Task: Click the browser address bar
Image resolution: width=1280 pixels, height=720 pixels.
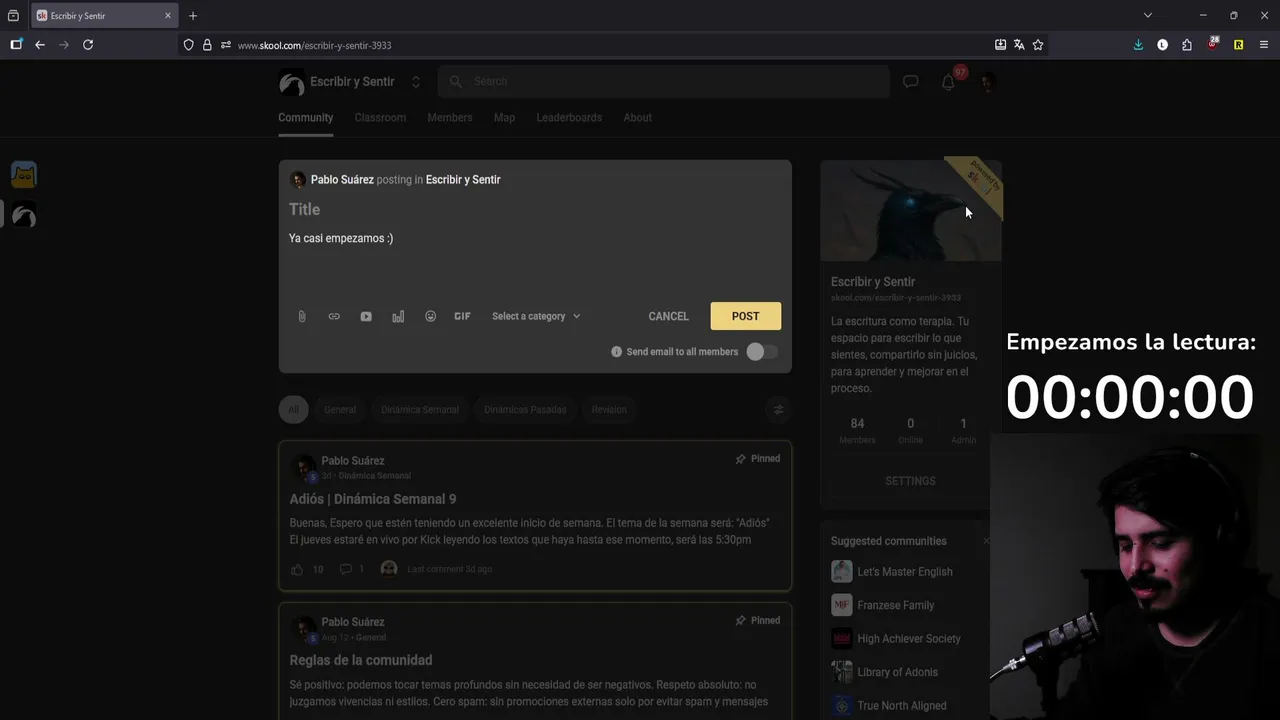Action: [585, 45]
